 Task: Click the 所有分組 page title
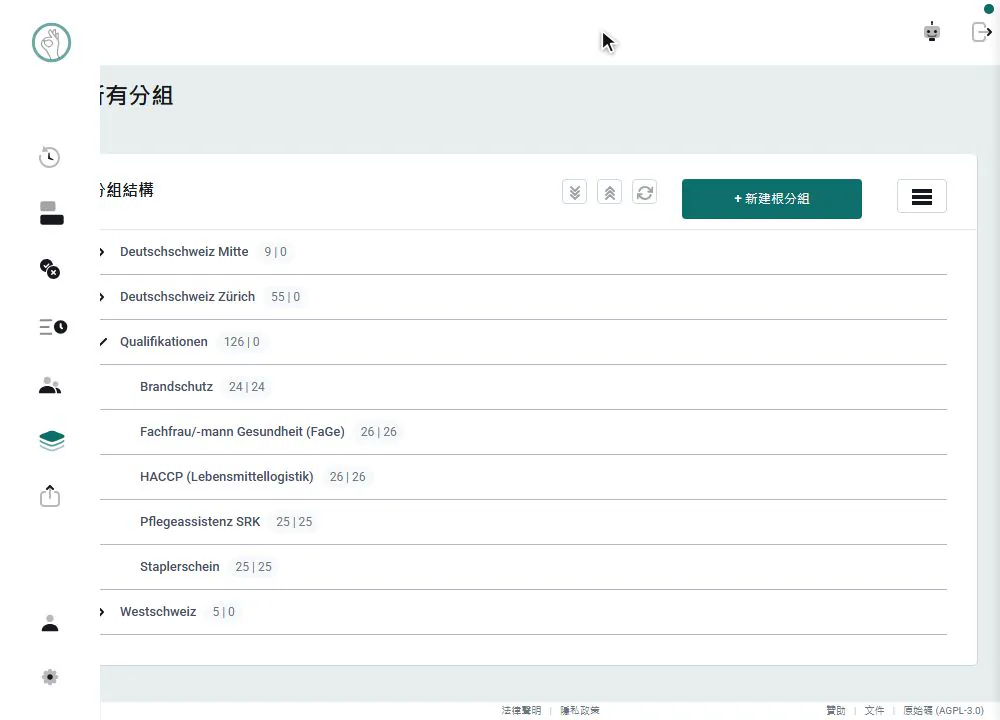point(136,96)
